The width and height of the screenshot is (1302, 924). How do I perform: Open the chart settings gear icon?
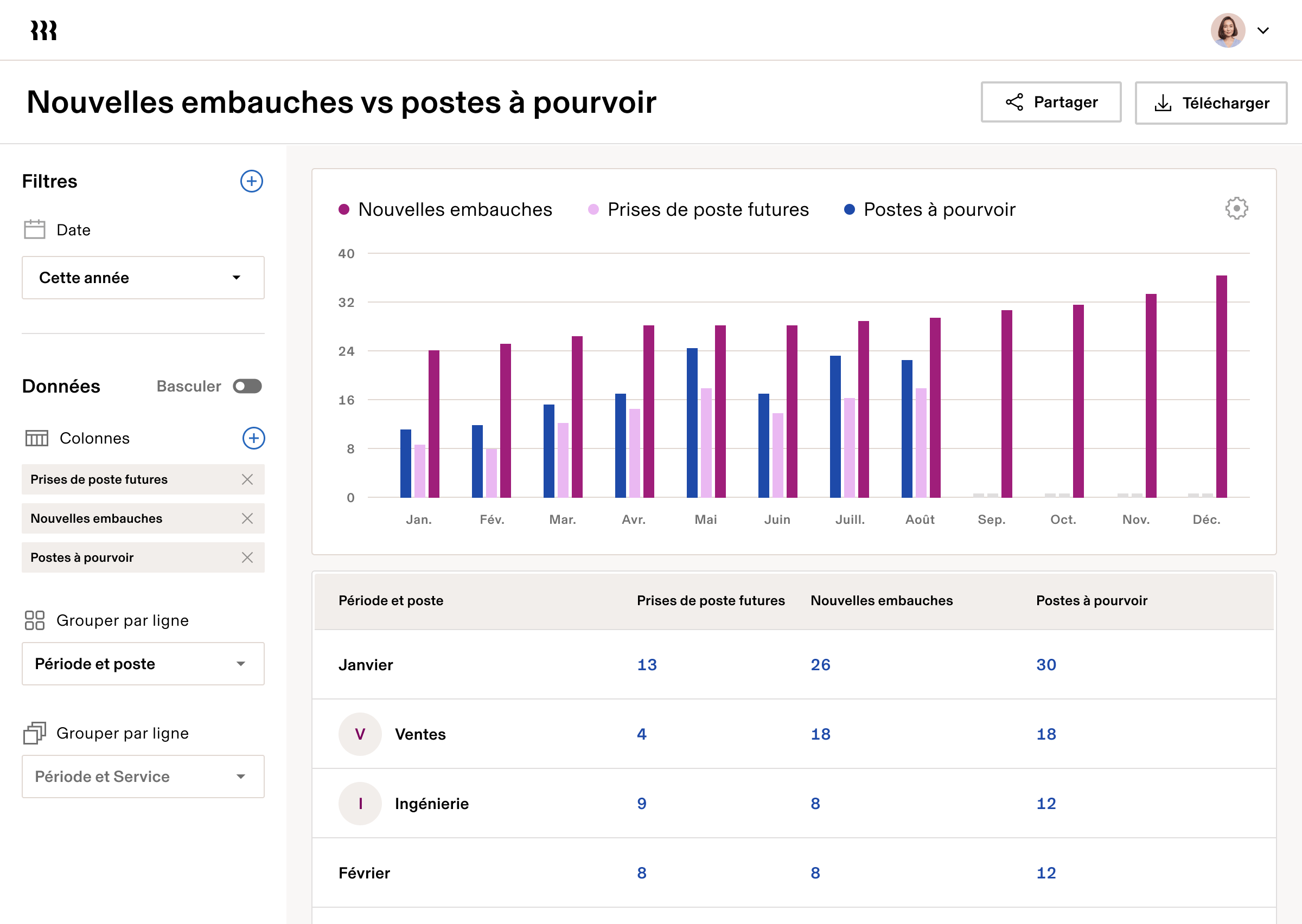coord(1236,208)
